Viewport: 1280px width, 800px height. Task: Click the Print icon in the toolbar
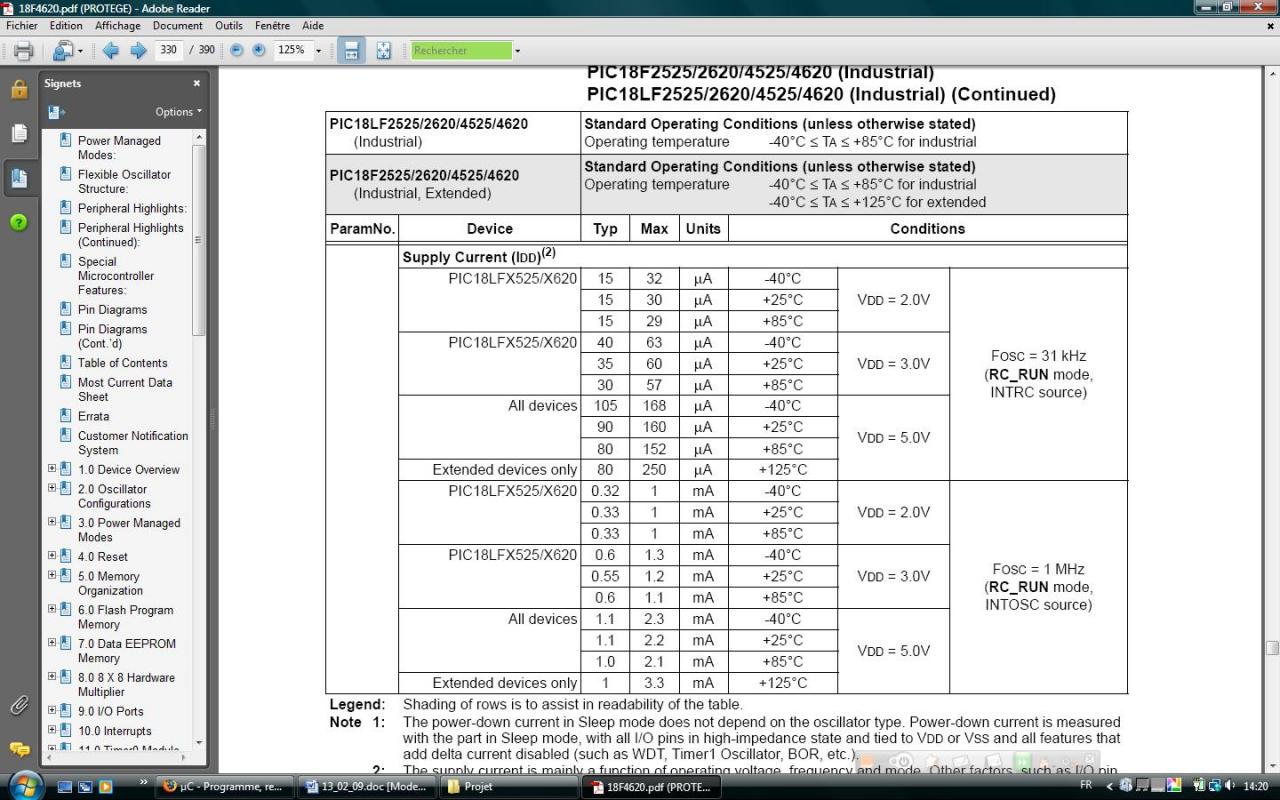point(23,50)
